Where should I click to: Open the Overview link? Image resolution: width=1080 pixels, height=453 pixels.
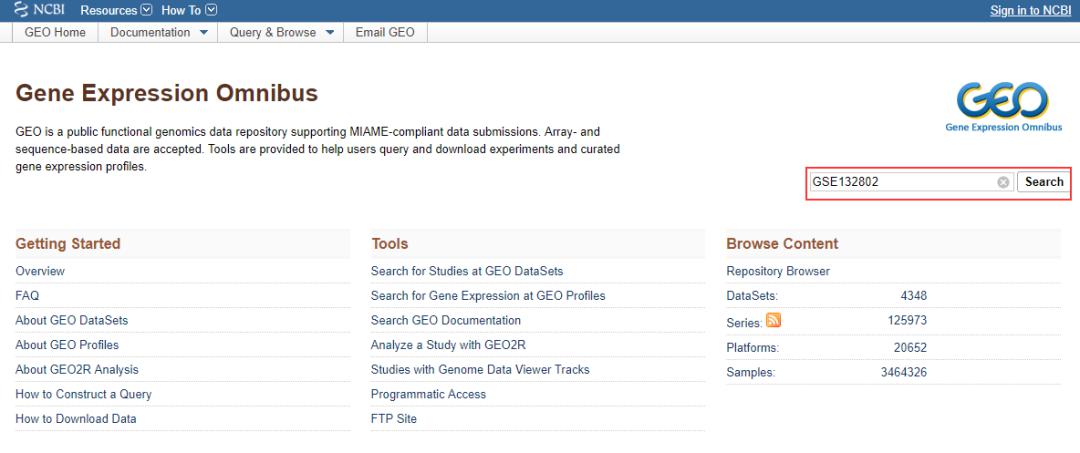click(x=40, y=271)
